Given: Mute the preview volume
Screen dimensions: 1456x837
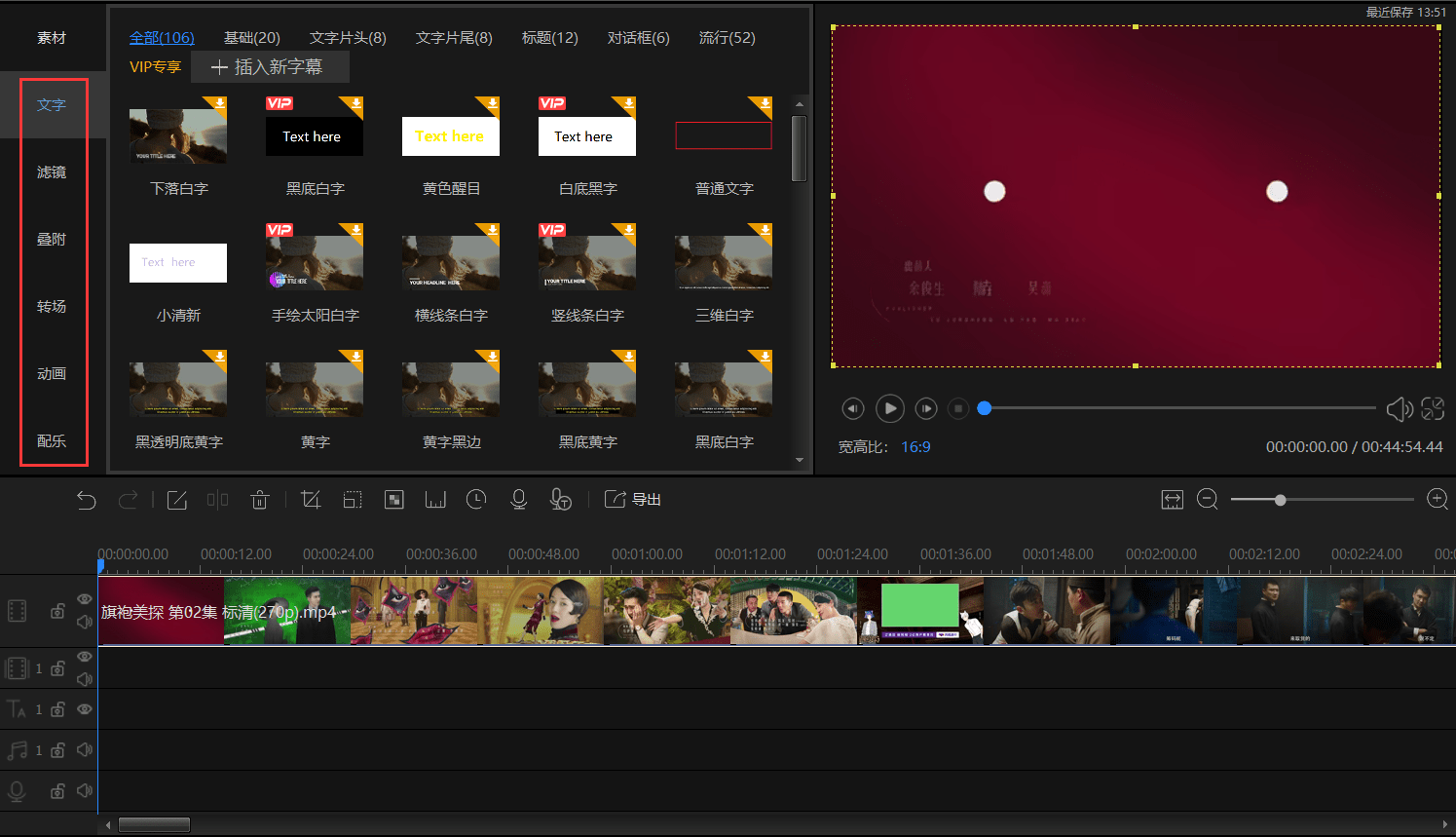Looking at the screenshot, I should [1400, 409].
